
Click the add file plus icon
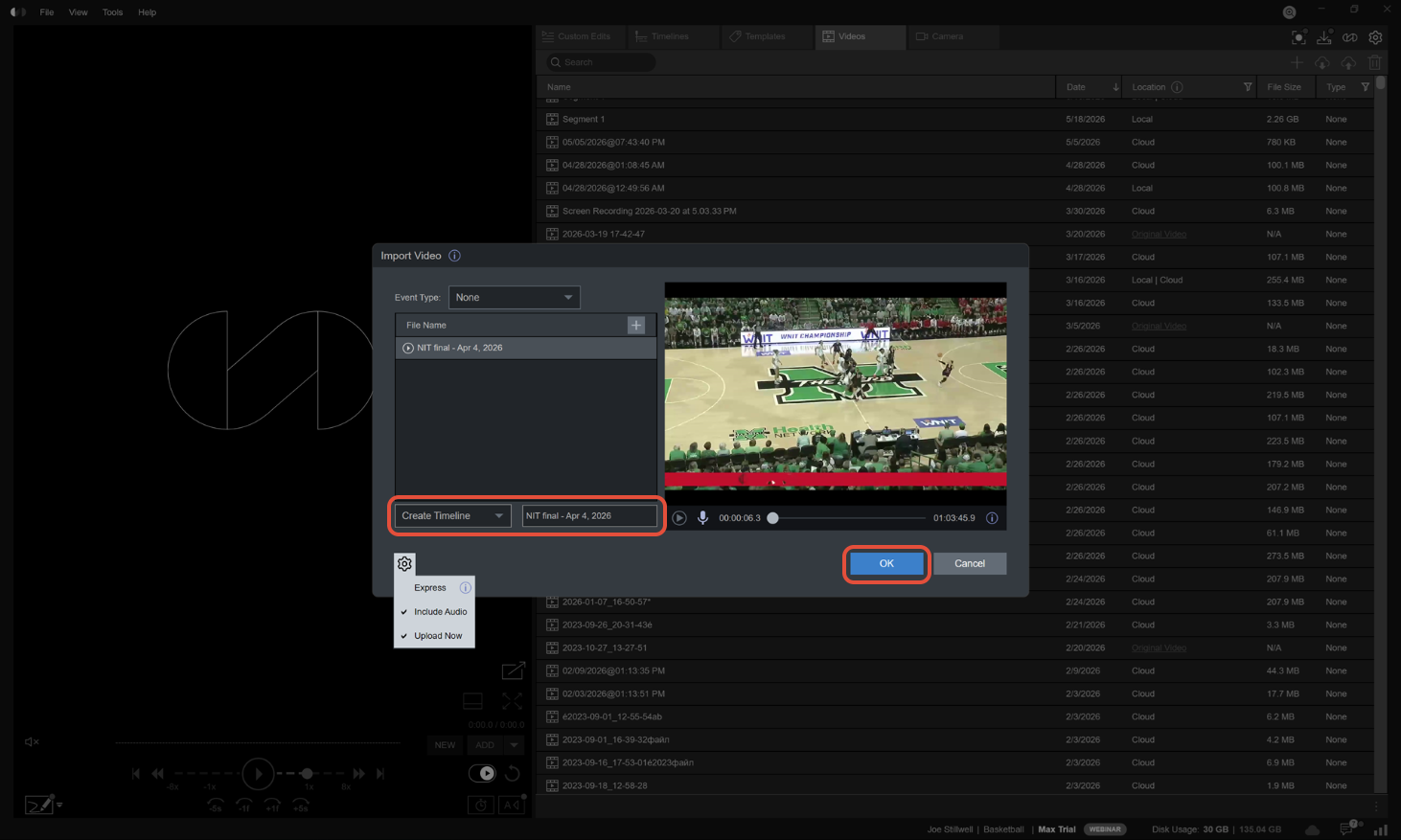tap(636, 325)
